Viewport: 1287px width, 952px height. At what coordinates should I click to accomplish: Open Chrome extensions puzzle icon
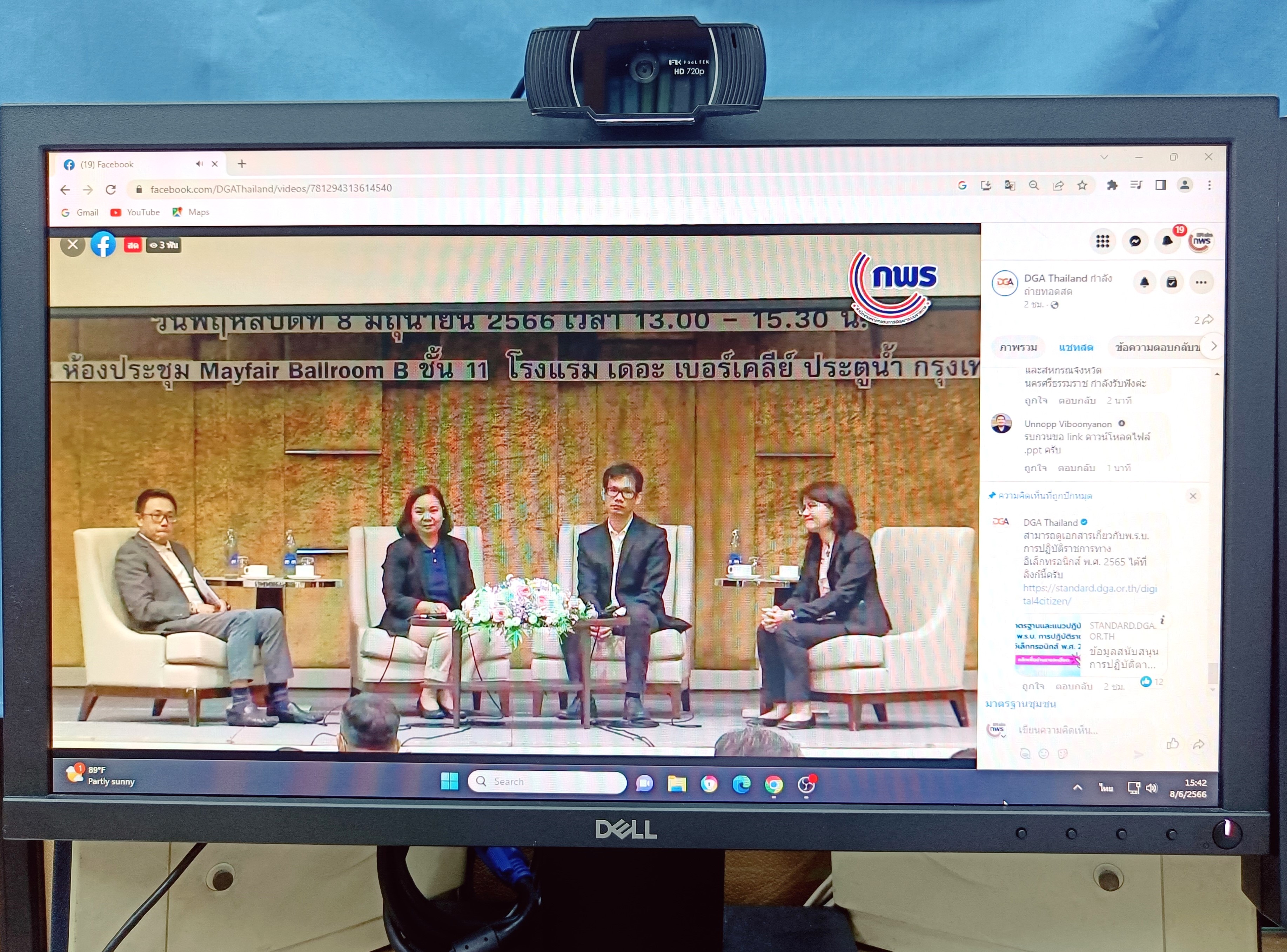1112,185
